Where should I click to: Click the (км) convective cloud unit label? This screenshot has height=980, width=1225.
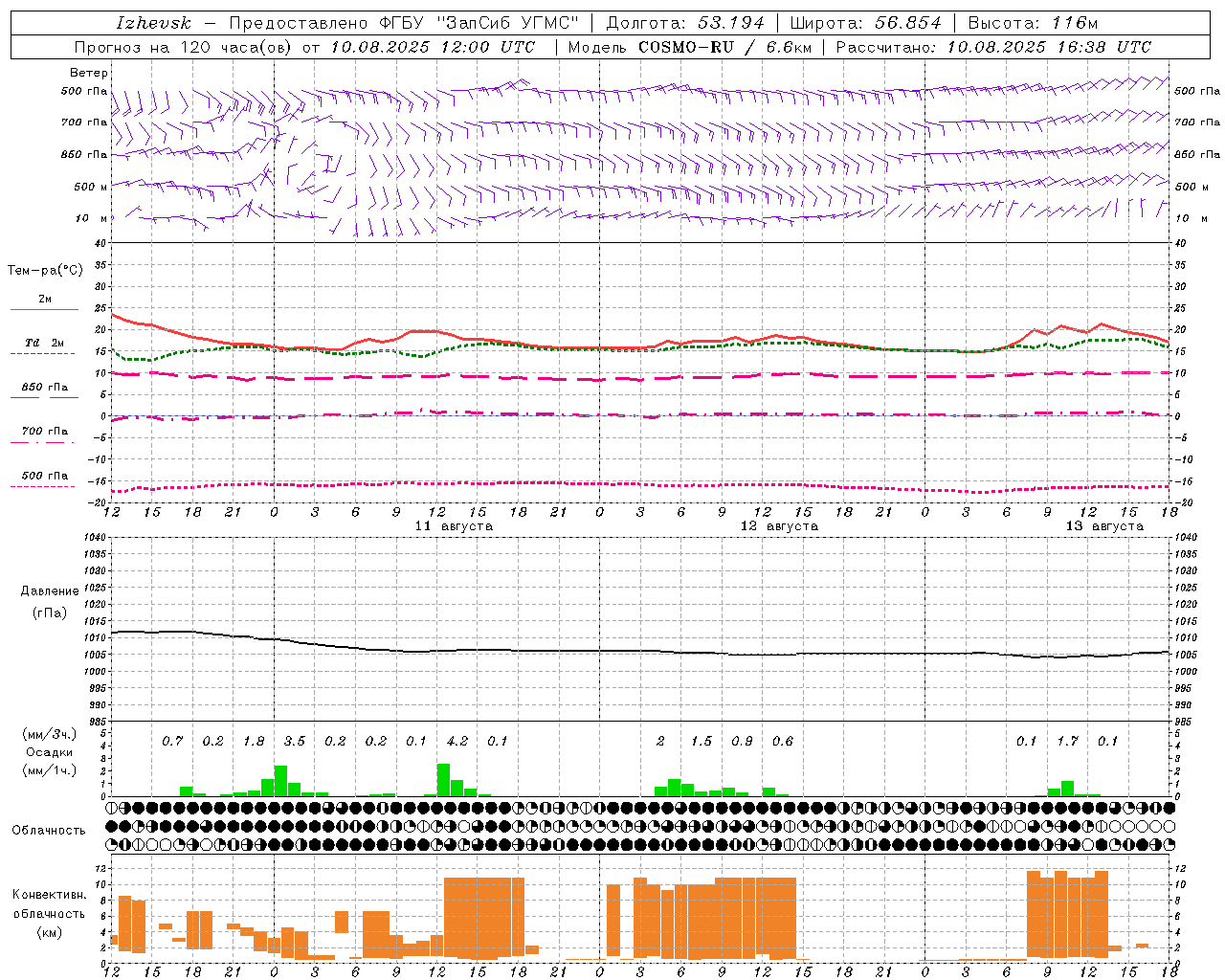point(49,931)
